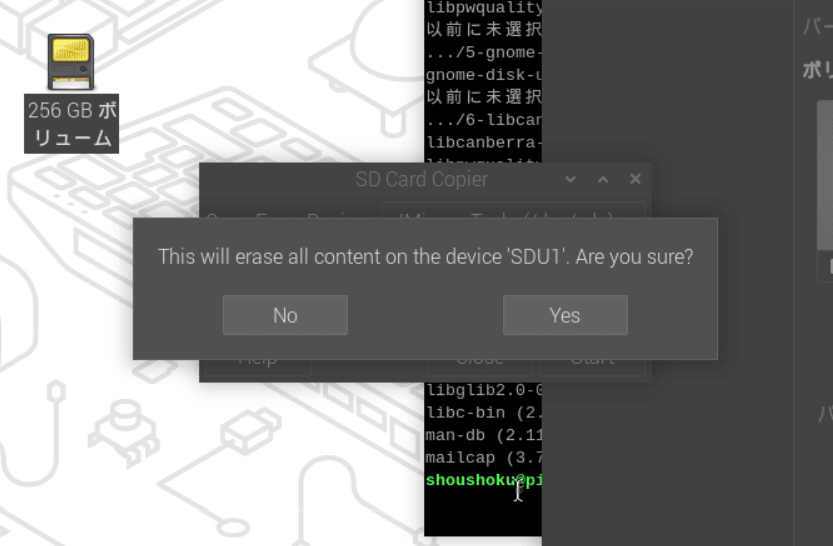Click the terminal line starting with man-db
This screenshot has height=546, width=833.
click(x=483, y=435)
